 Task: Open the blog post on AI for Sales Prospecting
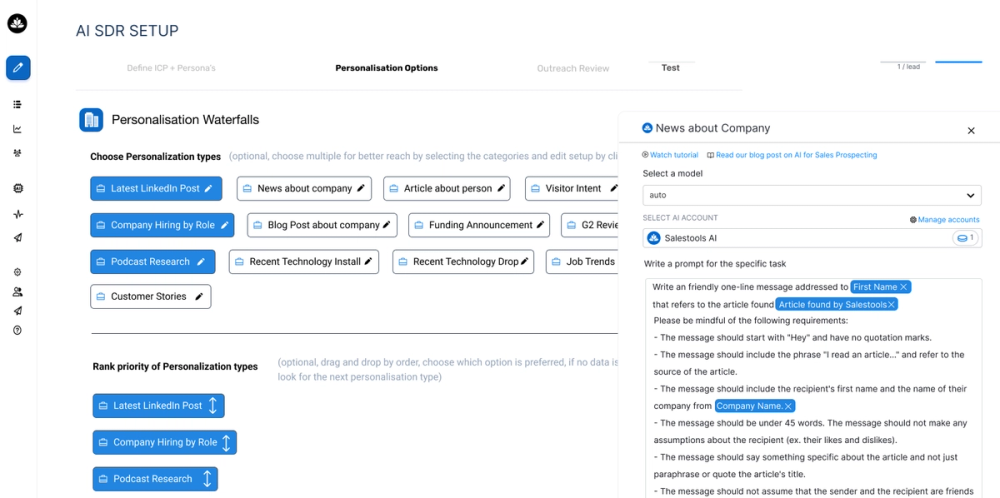pyautogui.click(x=791, y=155)
